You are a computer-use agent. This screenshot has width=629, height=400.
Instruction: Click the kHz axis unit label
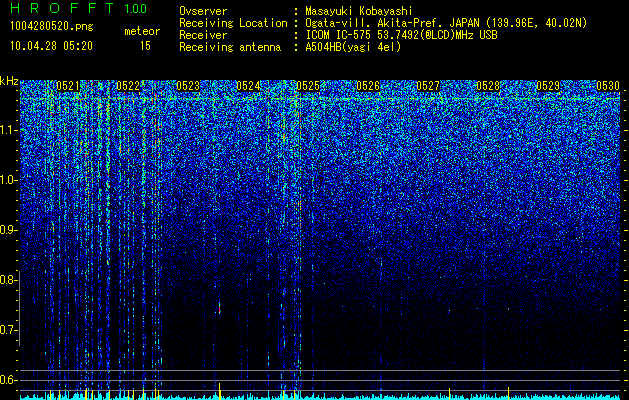pos(9,81)
